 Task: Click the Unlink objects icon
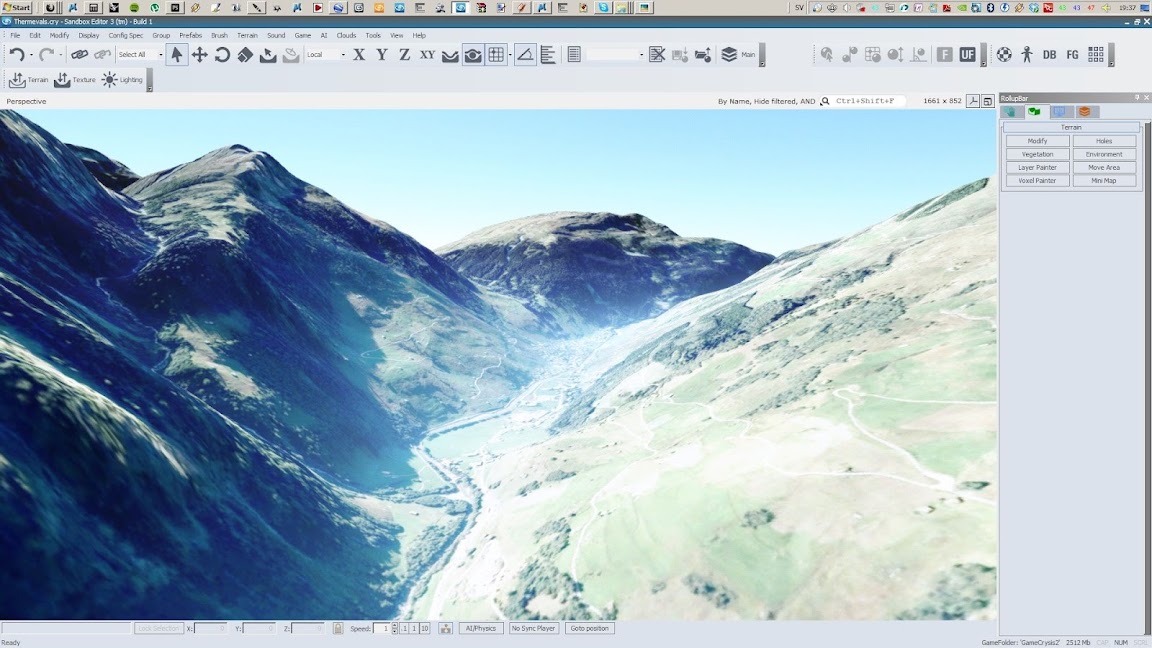click(103, 54)
